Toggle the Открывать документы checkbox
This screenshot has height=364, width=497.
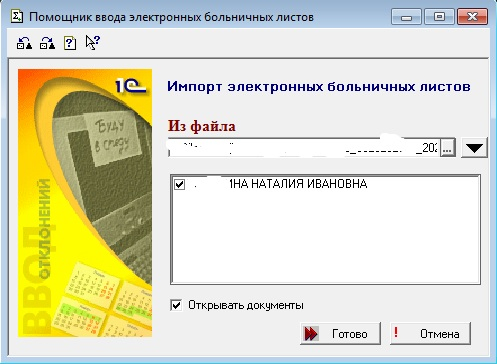pyautogui.click(x=176, y=305)
